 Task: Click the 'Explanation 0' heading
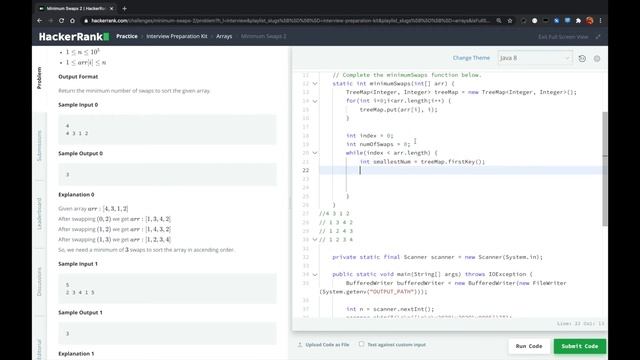76,195
